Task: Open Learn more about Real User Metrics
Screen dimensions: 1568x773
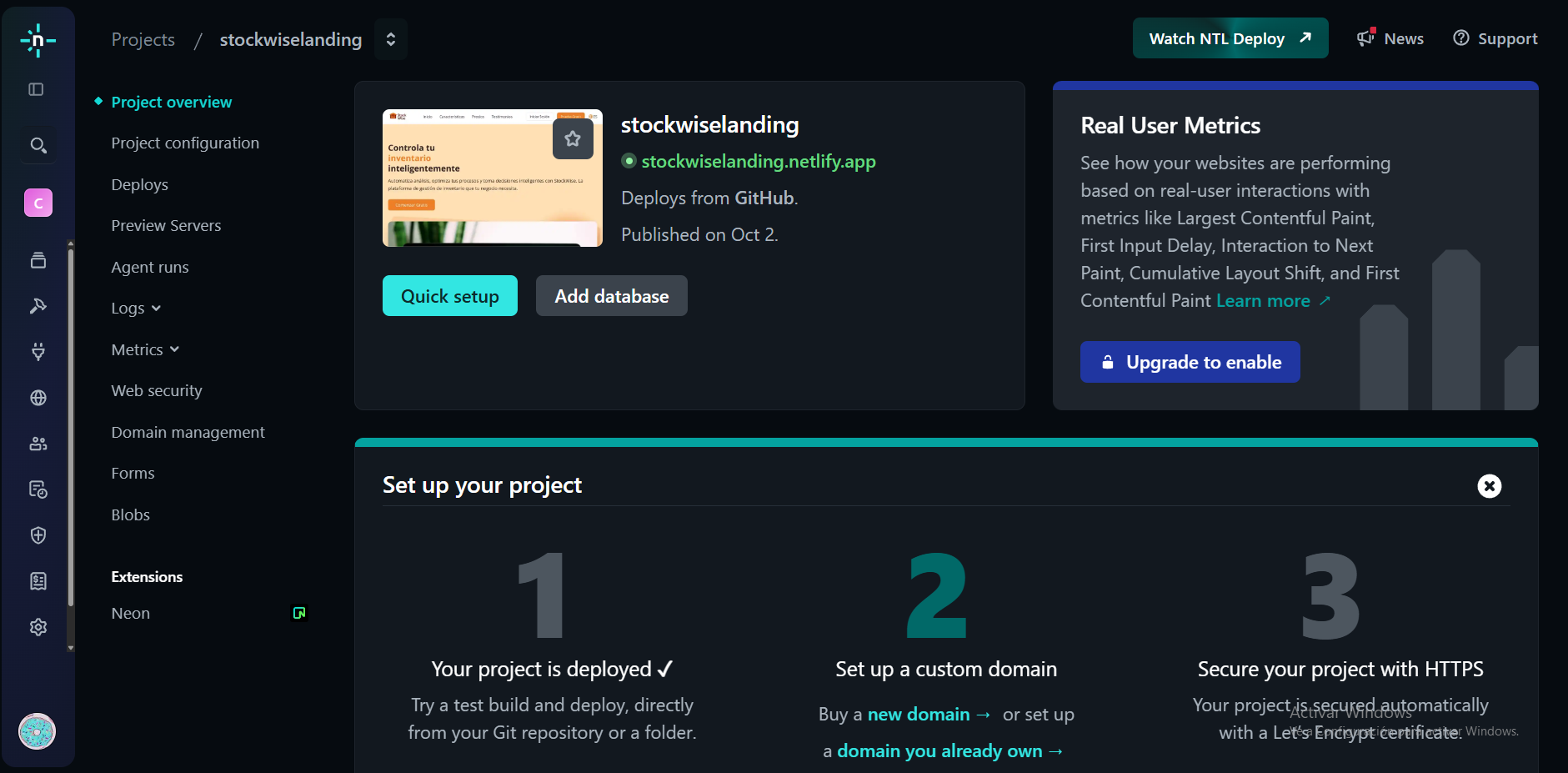Action: pos(1273,301)
